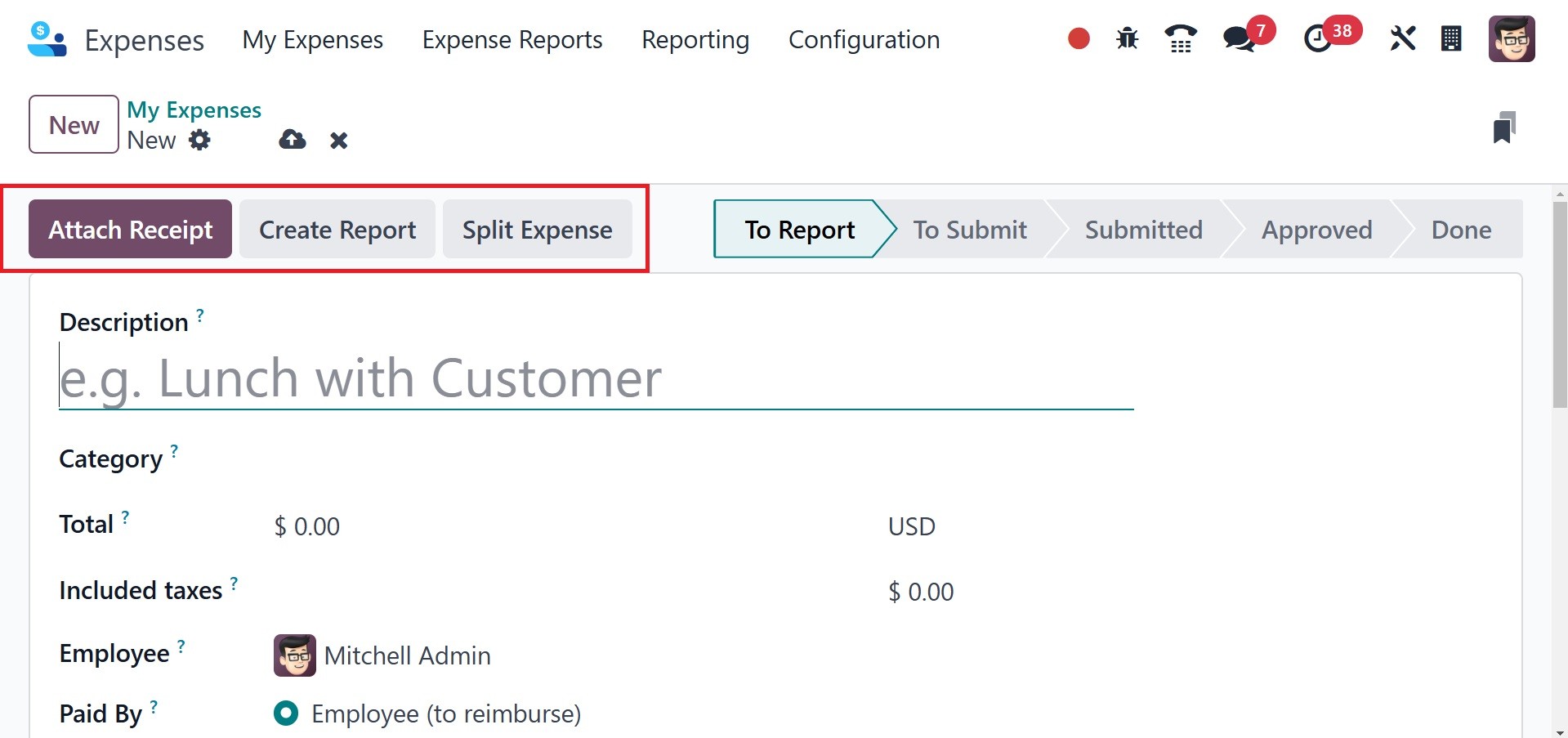Click the Expenses app logo icon
The width and height of the screenshot is (1568, 738).
click(x=47, y=39)
